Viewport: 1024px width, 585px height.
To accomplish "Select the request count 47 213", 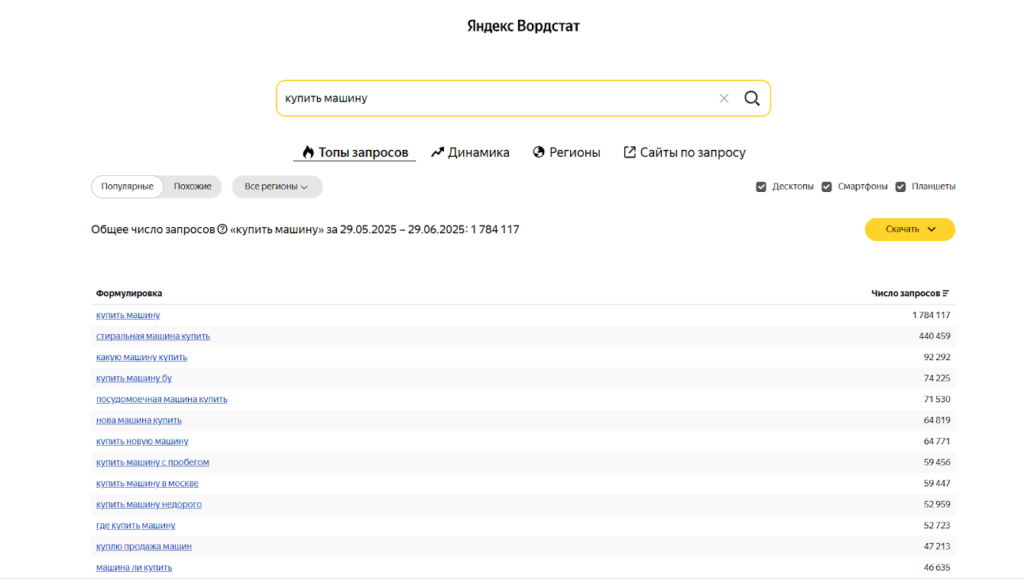I will pos(937,546).
